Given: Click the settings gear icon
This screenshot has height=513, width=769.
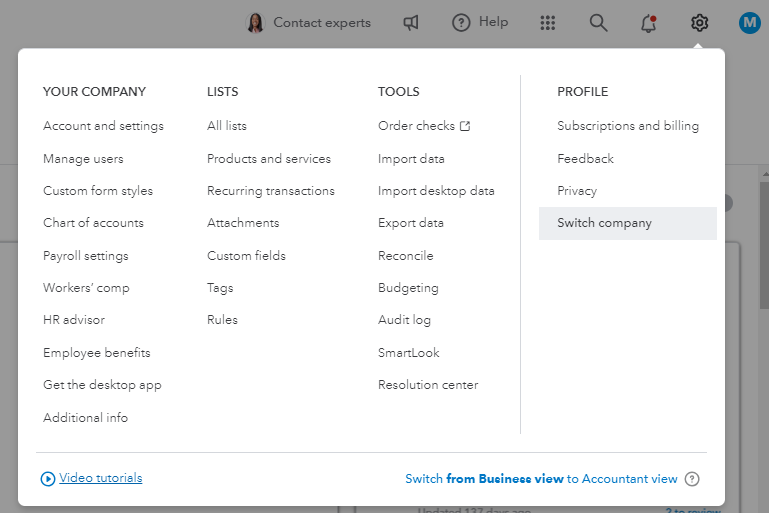Looking at the screenshot, I should (699, 22).
